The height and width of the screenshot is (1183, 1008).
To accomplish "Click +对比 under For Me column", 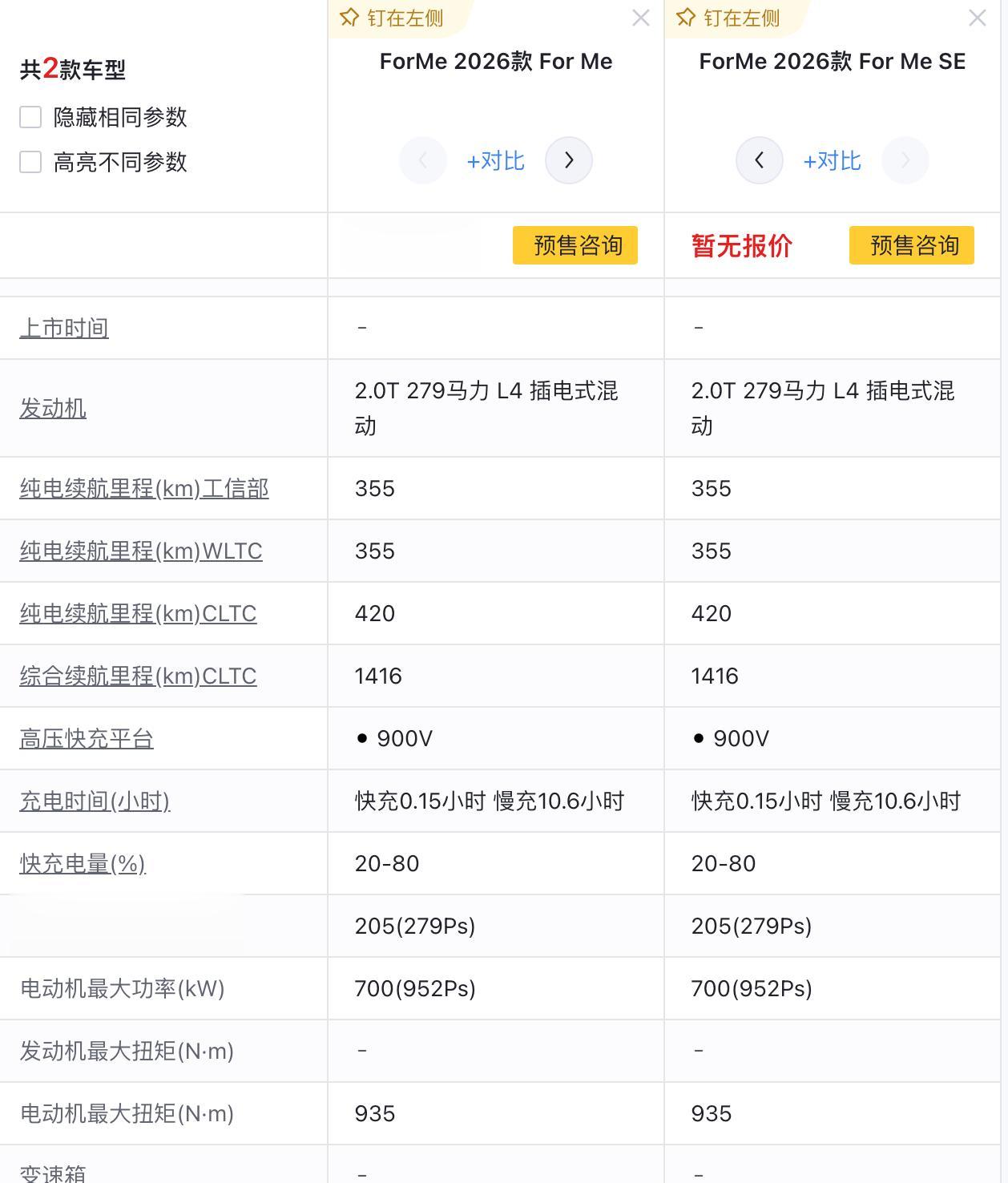I will pyautogui.click(x=496, y=161).
